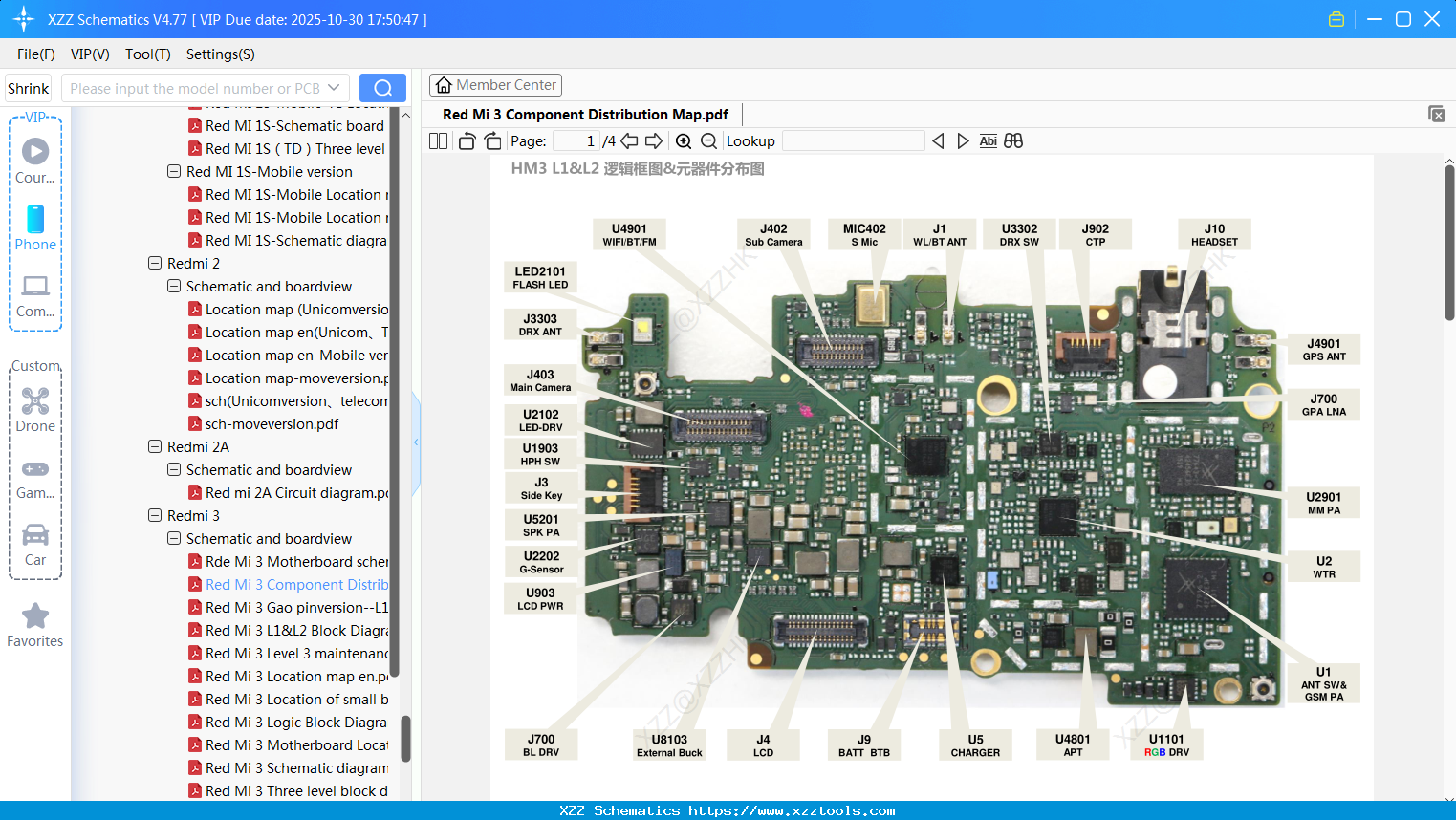
Task: Open the File(F) menu
Action: click(36, 54)
